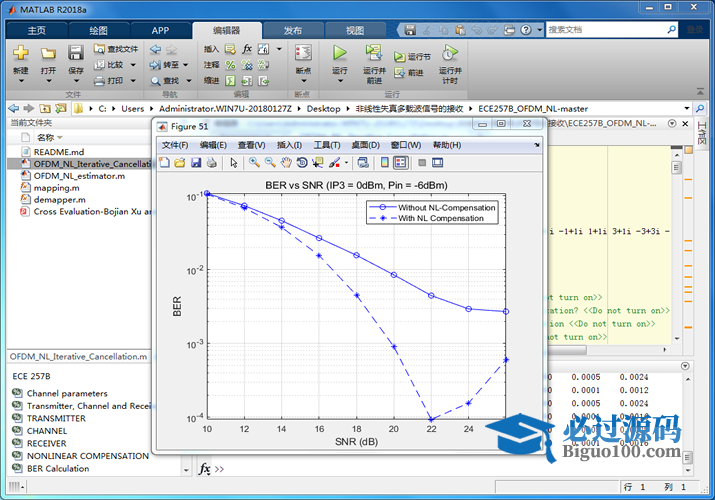The height and width of the screenshot is (500, 715).
Task: Open the Breakpoints (断点) dropdown arrow
Action: 304,81
